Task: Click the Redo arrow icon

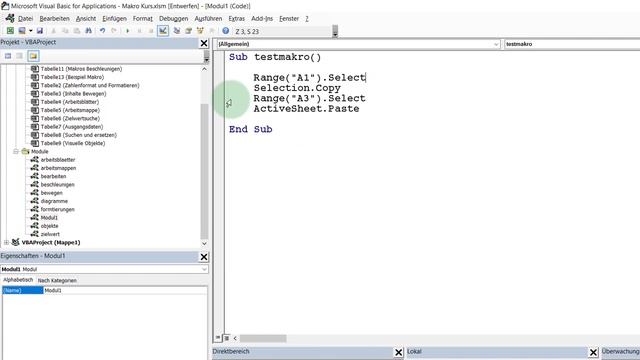Action: (114, 31)
